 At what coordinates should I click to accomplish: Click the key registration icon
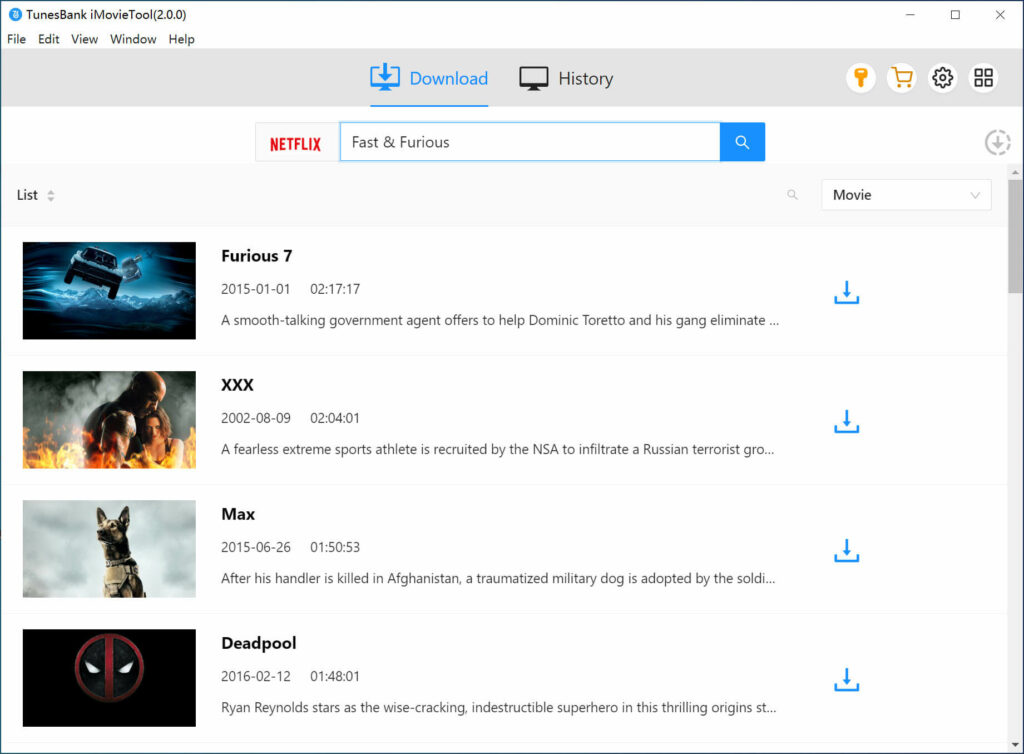click(860, 78)
